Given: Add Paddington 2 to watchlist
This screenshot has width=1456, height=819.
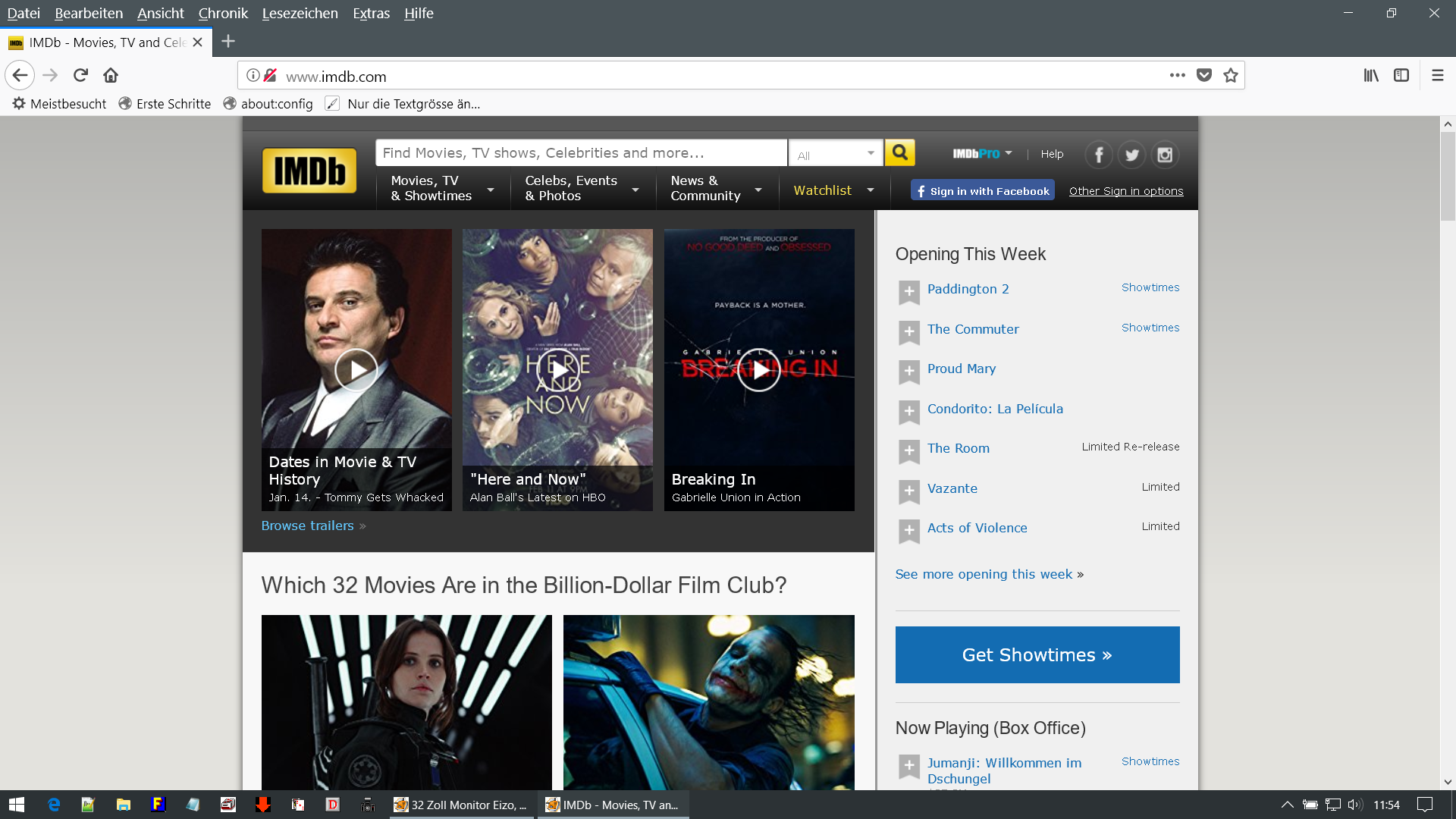Looking at the screenshot, I should click(x=908, y=291).
